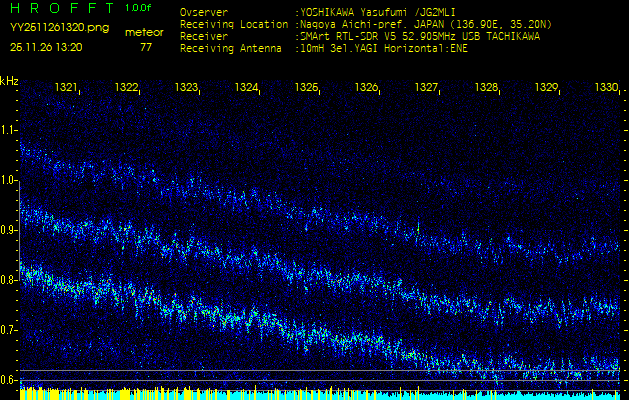Click the 0.6 frequency axis label
The height and width of the screenshot is (400, 629).
pos(9,380)
